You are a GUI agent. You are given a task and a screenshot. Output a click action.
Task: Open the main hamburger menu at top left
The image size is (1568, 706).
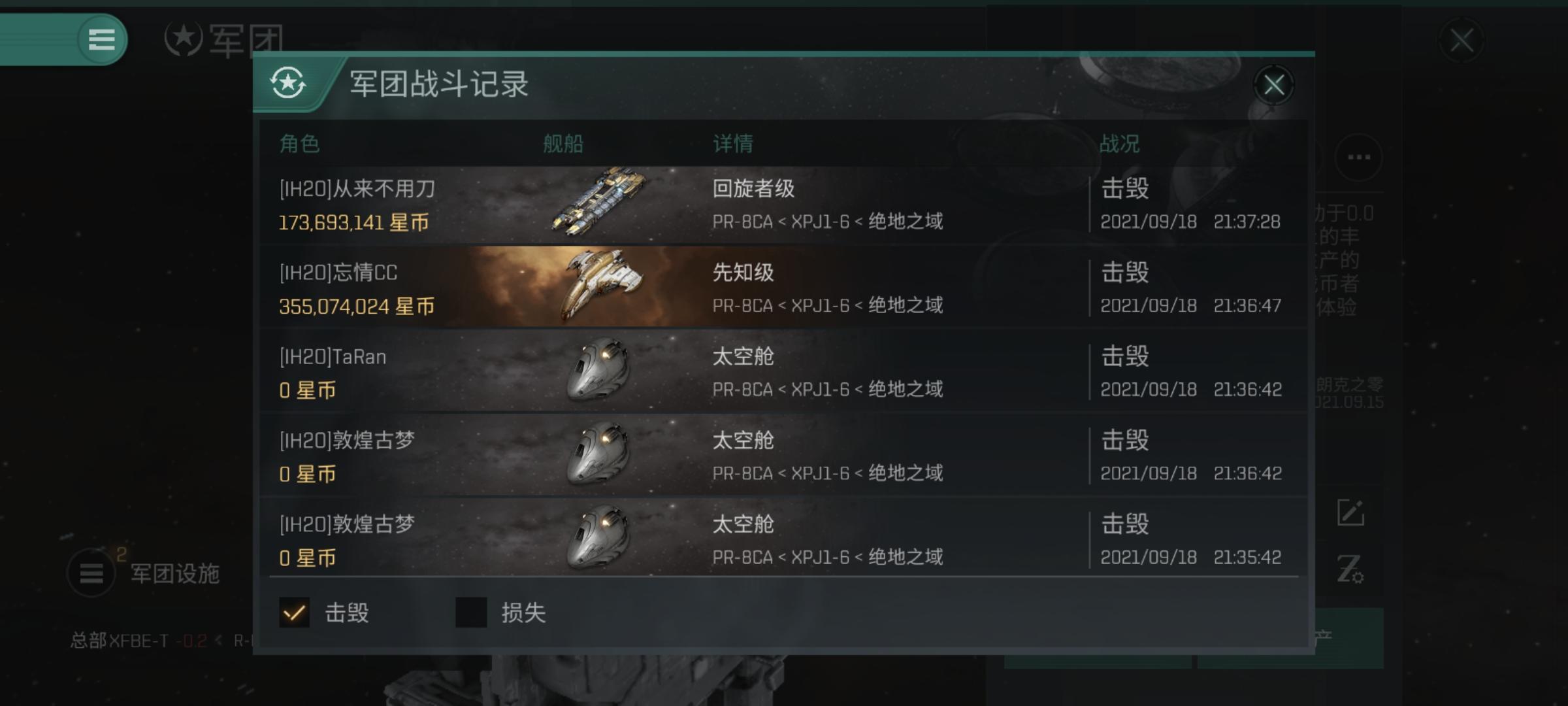coord(102,39)
